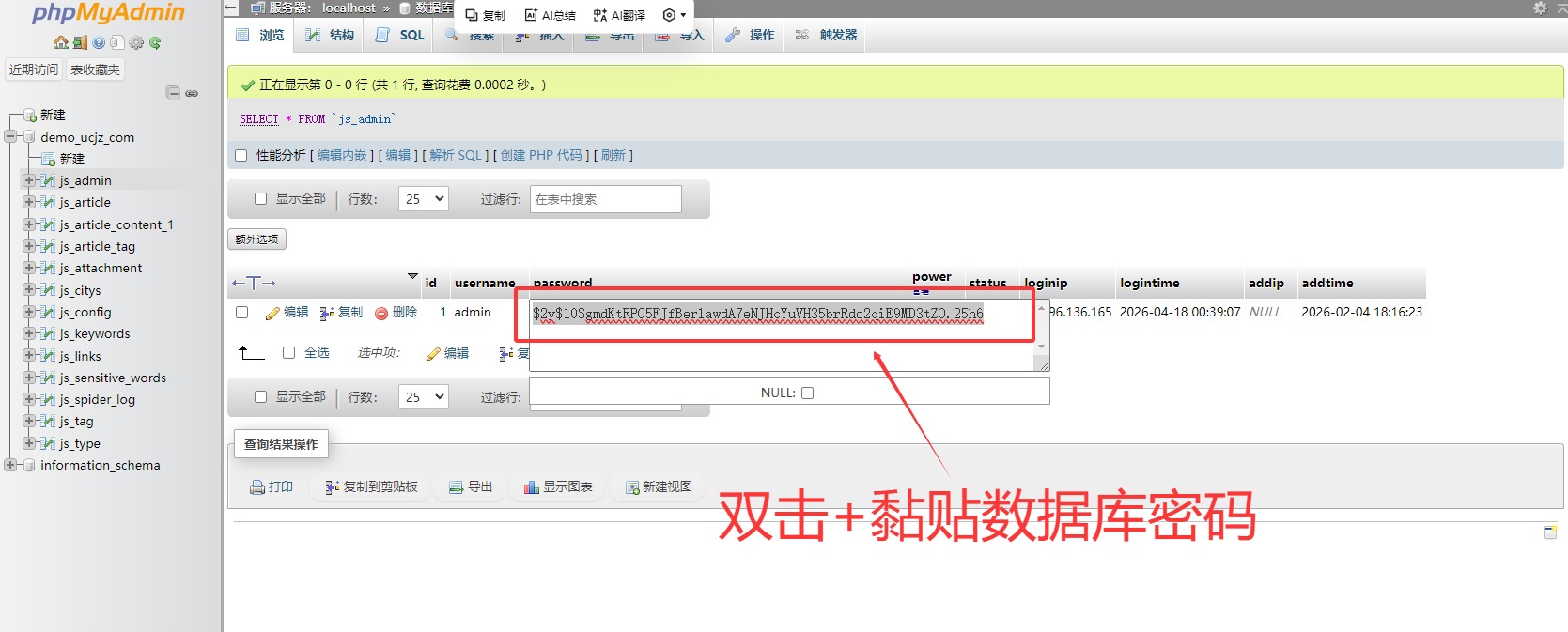The height and width of the screenshot is (632, 1568).
Task: Open the 触发器 tab
Action: pyautogui.click(x=826, y=35)
